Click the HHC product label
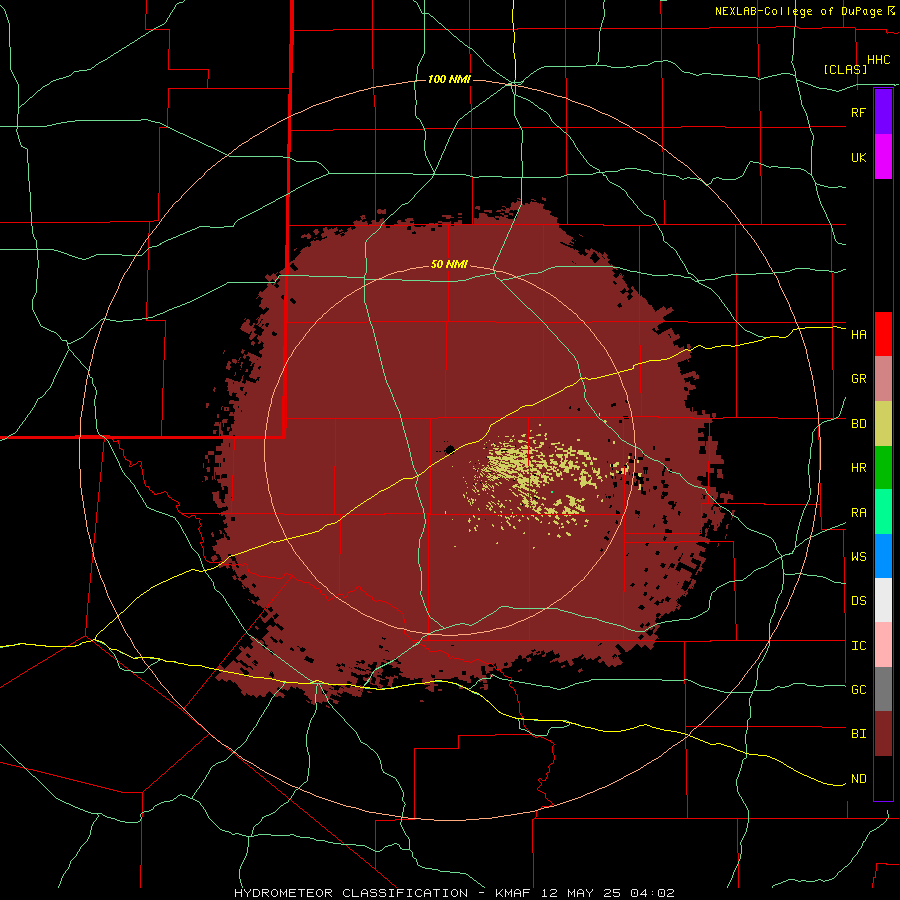 point(878,60)
